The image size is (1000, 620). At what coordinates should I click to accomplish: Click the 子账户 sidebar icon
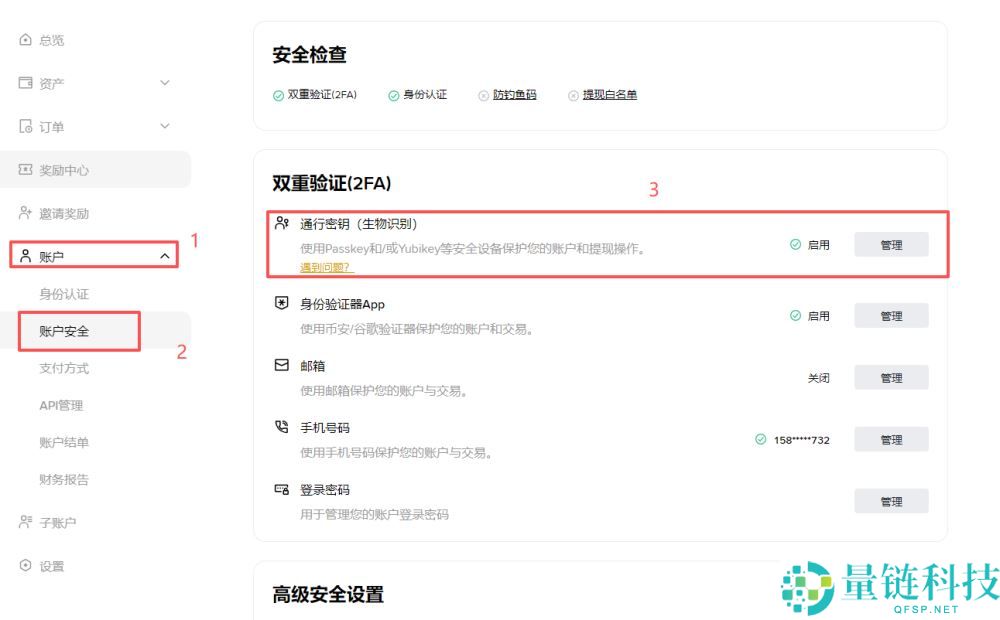23,522
